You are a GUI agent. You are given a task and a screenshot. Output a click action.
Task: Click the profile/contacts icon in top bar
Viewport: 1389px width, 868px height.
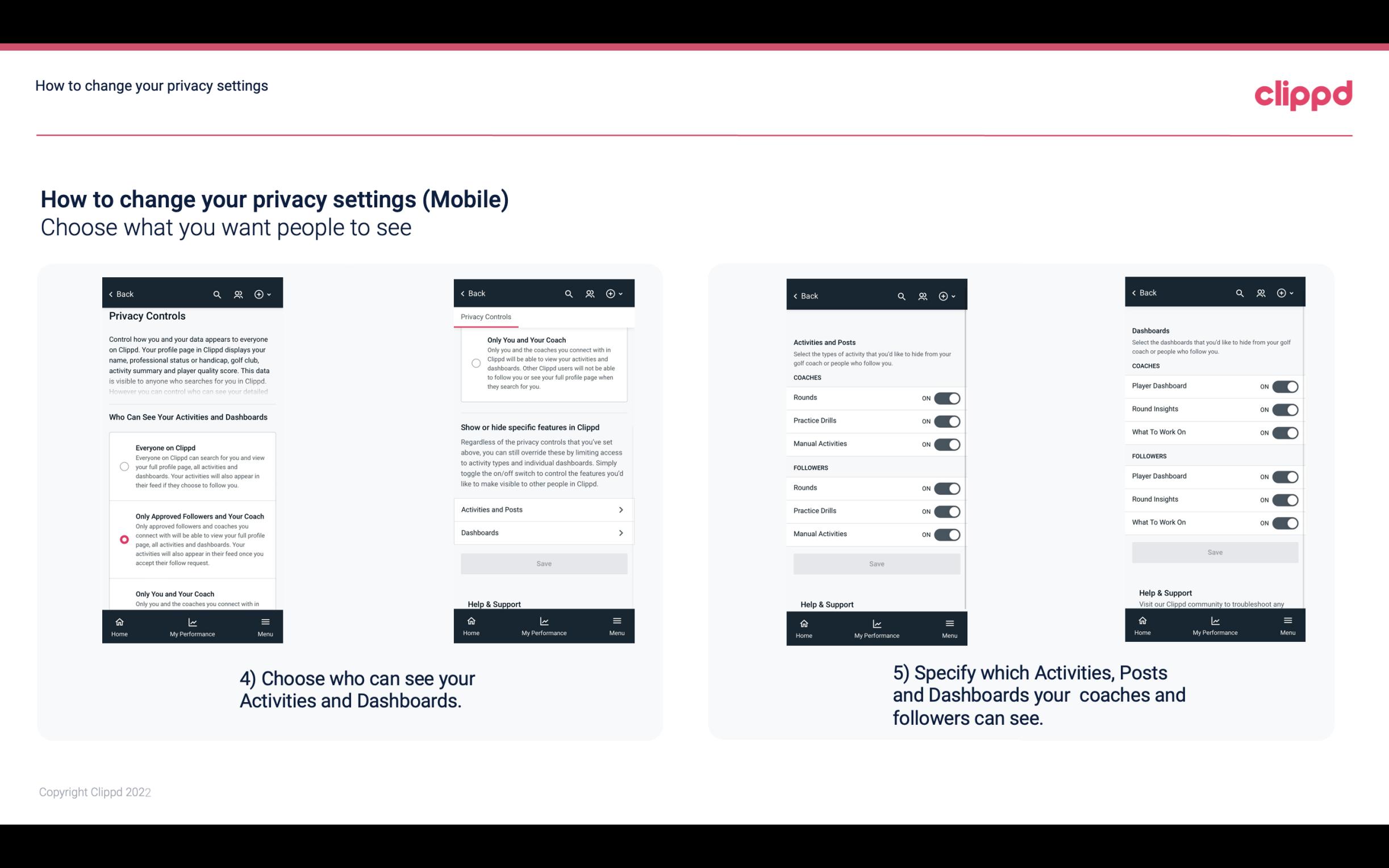click(x=237, y=294)
